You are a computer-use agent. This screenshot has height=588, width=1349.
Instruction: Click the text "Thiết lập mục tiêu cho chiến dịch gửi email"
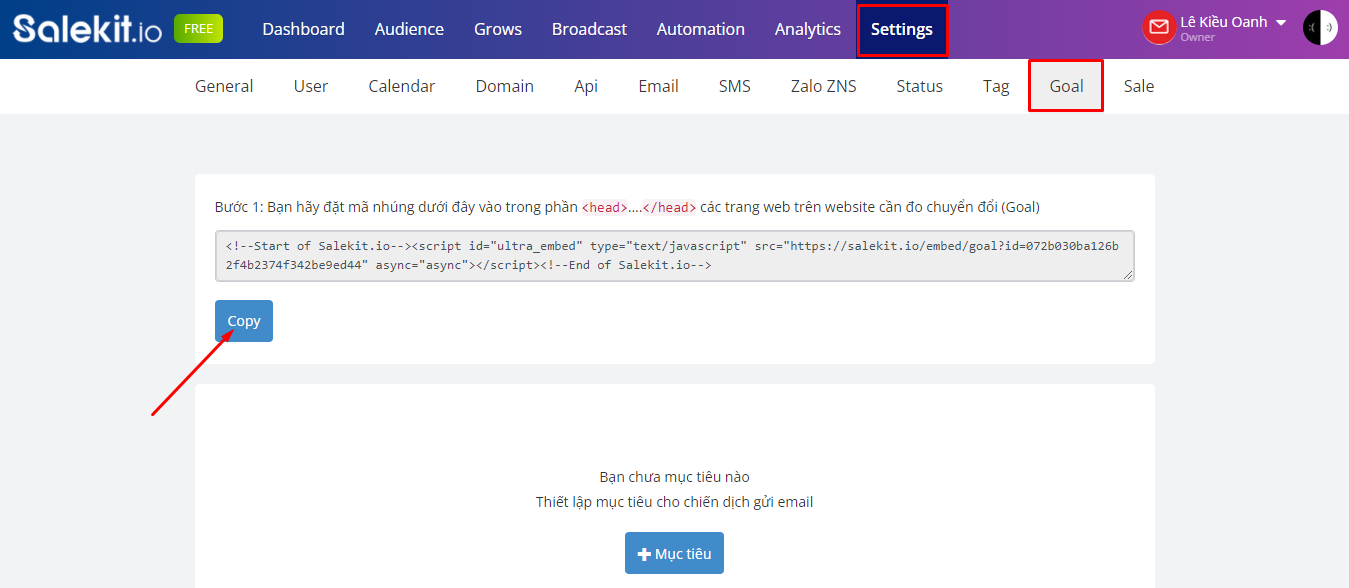(674, 502)
